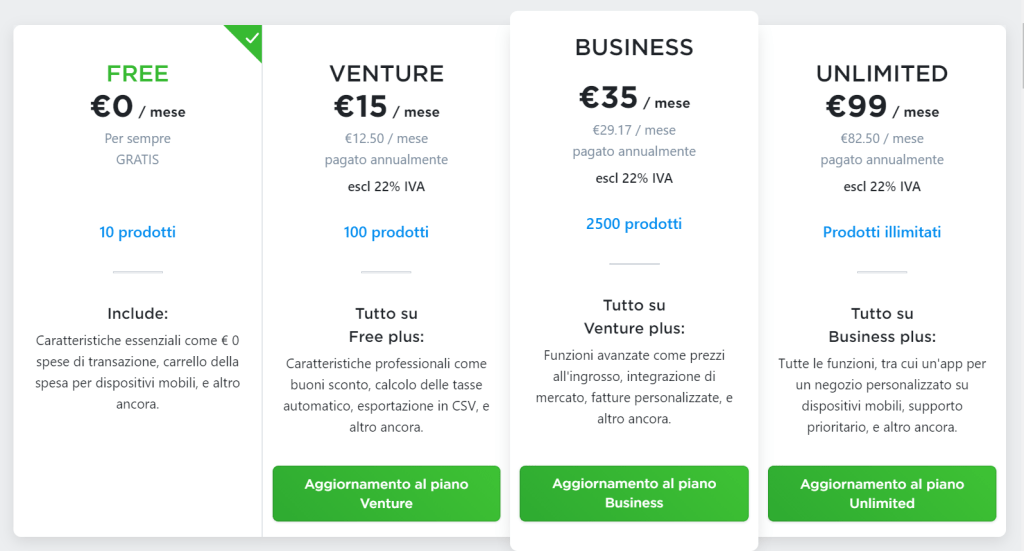Select the UNLIMITED plan heading
Screen dimensions: 1024x551
click(x=882, y=74)
